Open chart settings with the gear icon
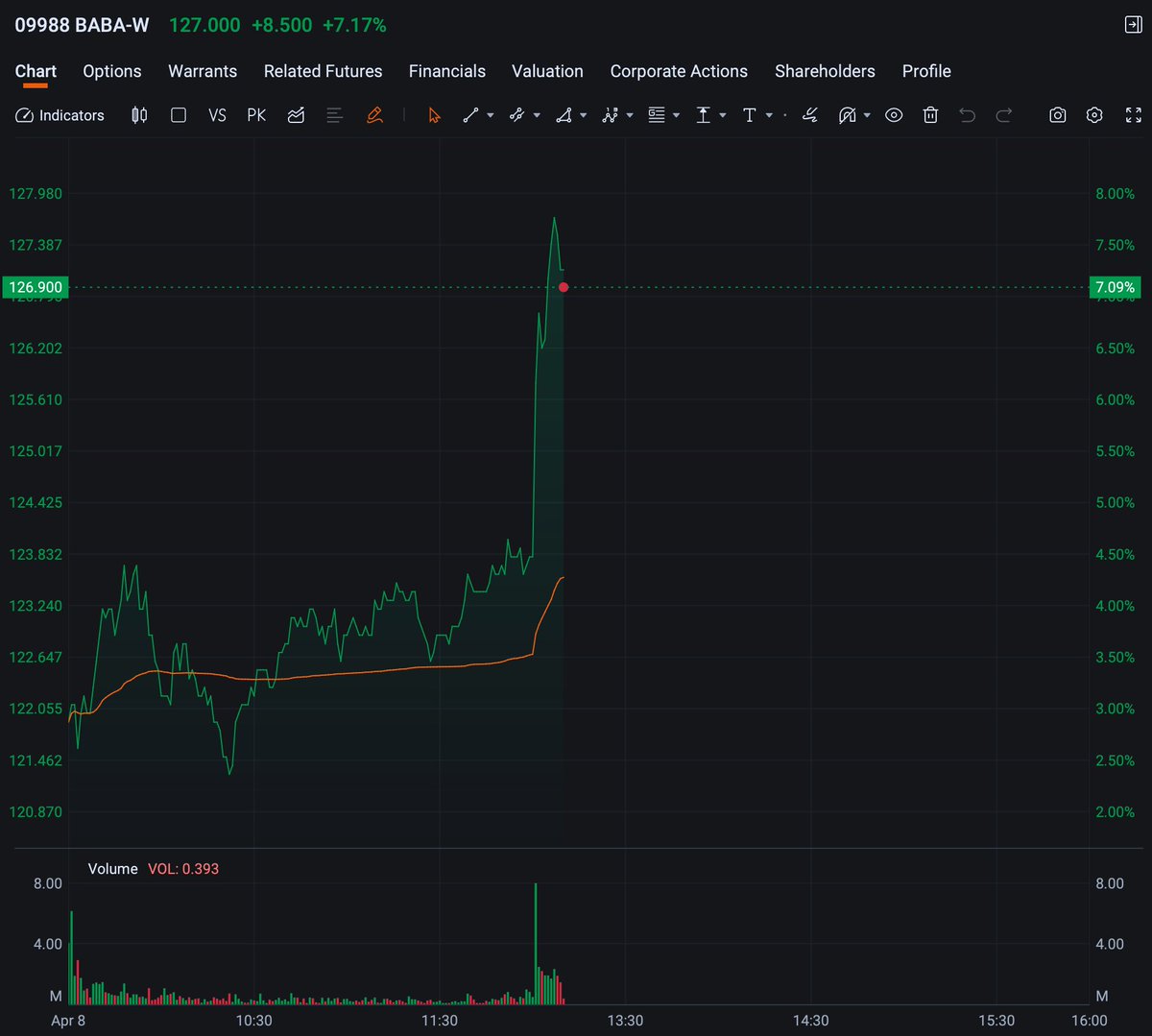The image size is (1152, 1036). 1094,115
